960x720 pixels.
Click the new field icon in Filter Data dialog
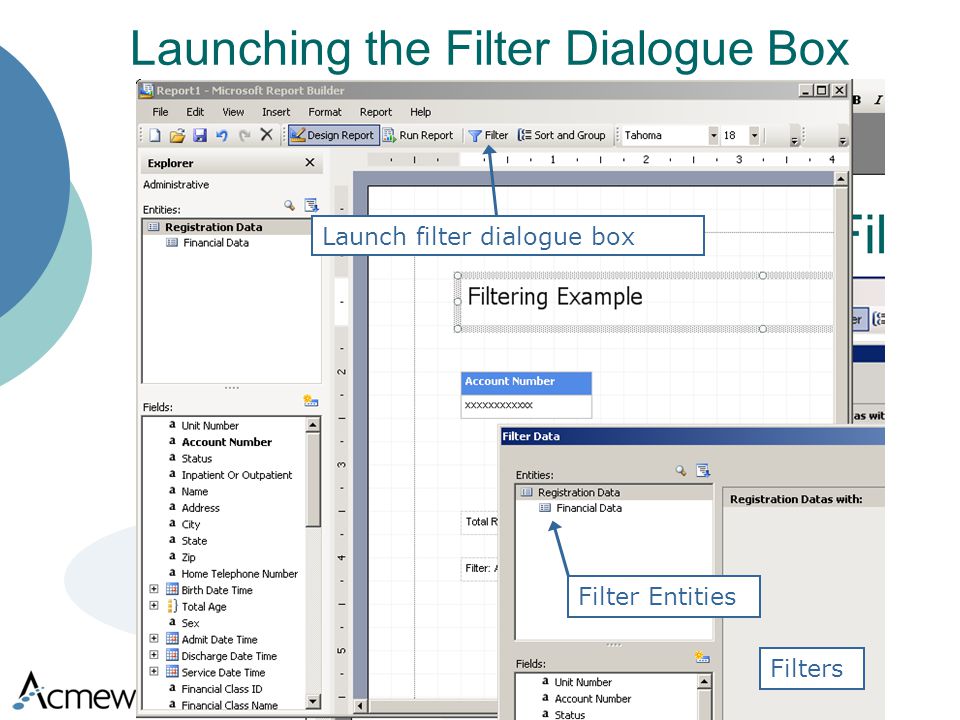[702, 658]
